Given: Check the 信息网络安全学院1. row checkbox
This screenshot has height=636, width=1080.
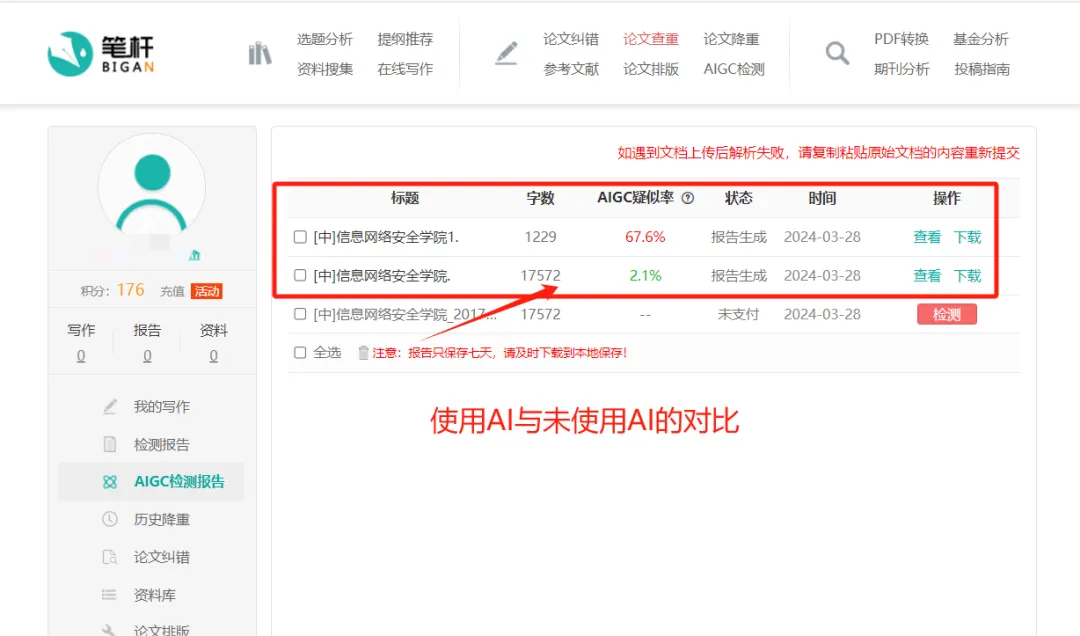Looking at the screenshot, I should tap(300, 237).
